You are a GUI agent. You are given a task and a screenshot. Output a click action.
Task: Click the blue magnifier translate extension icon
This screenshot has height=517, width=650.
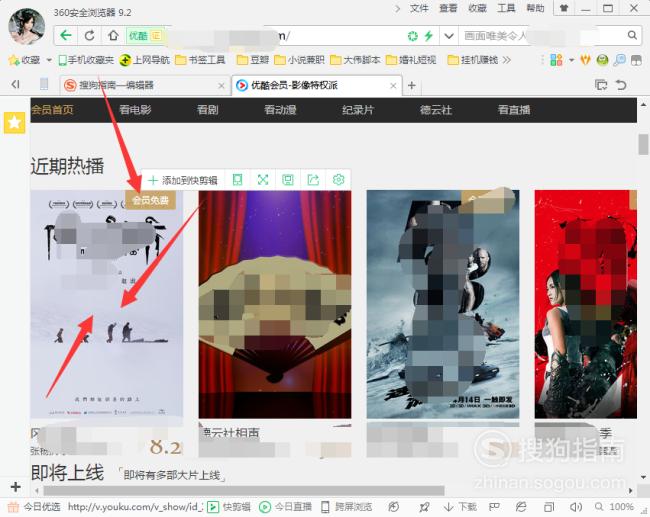click(619, 61)
